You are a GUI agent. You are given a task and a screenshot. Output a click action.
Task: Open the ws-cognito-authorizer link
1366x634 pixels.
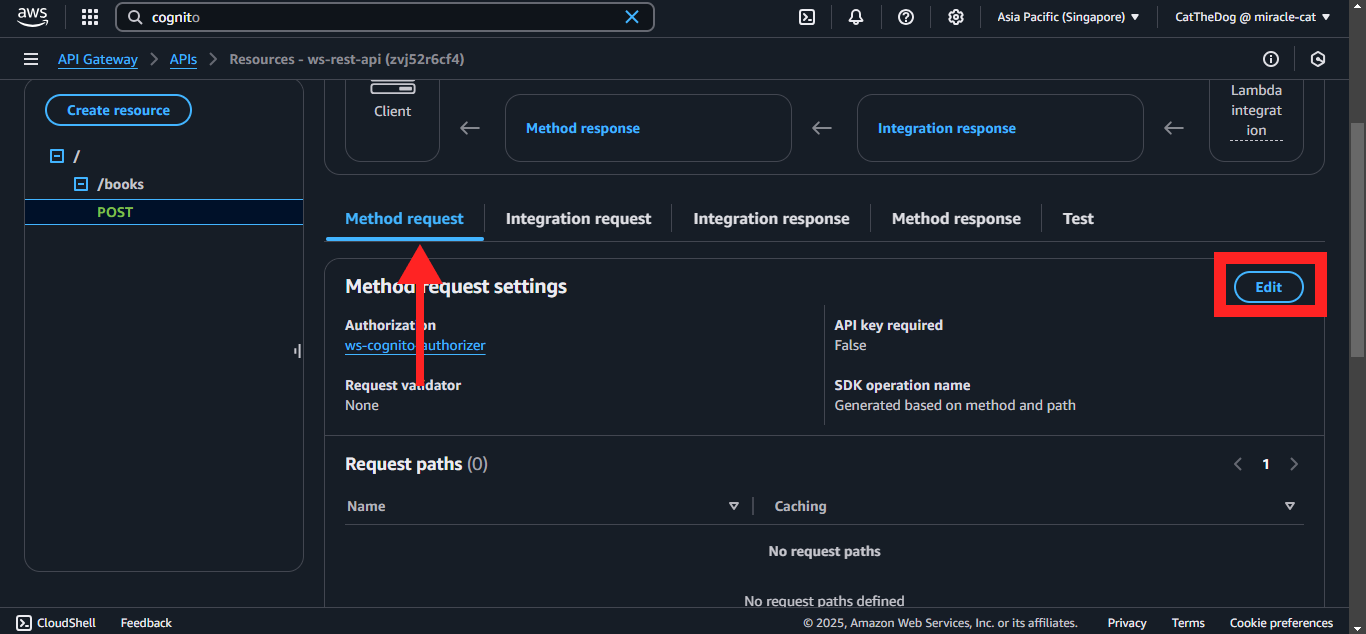coord(415,345)
